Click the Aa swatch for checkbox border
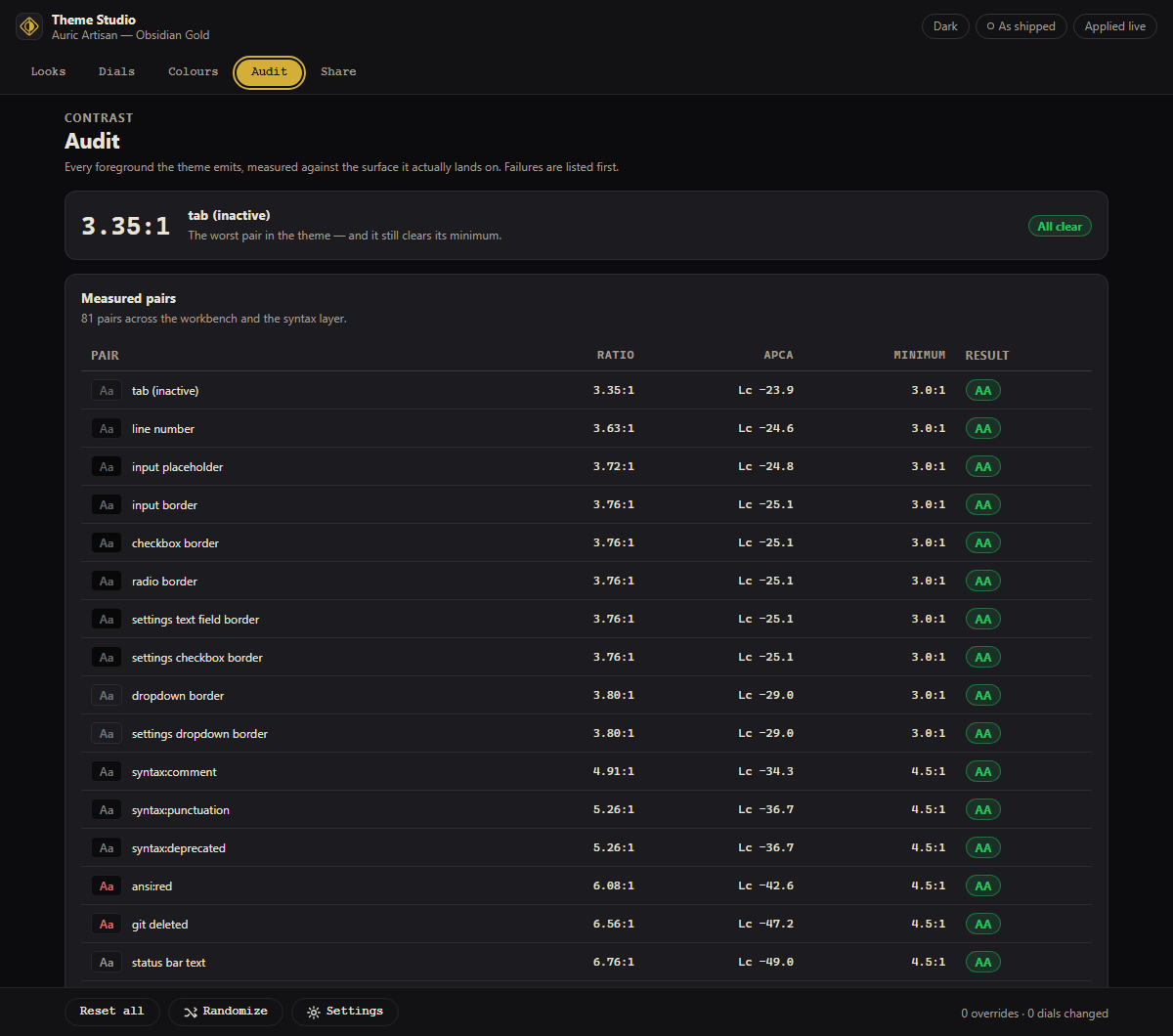Image resolution: width=1173 pixels, height=1036 pixels. click(x=107, y=542)
